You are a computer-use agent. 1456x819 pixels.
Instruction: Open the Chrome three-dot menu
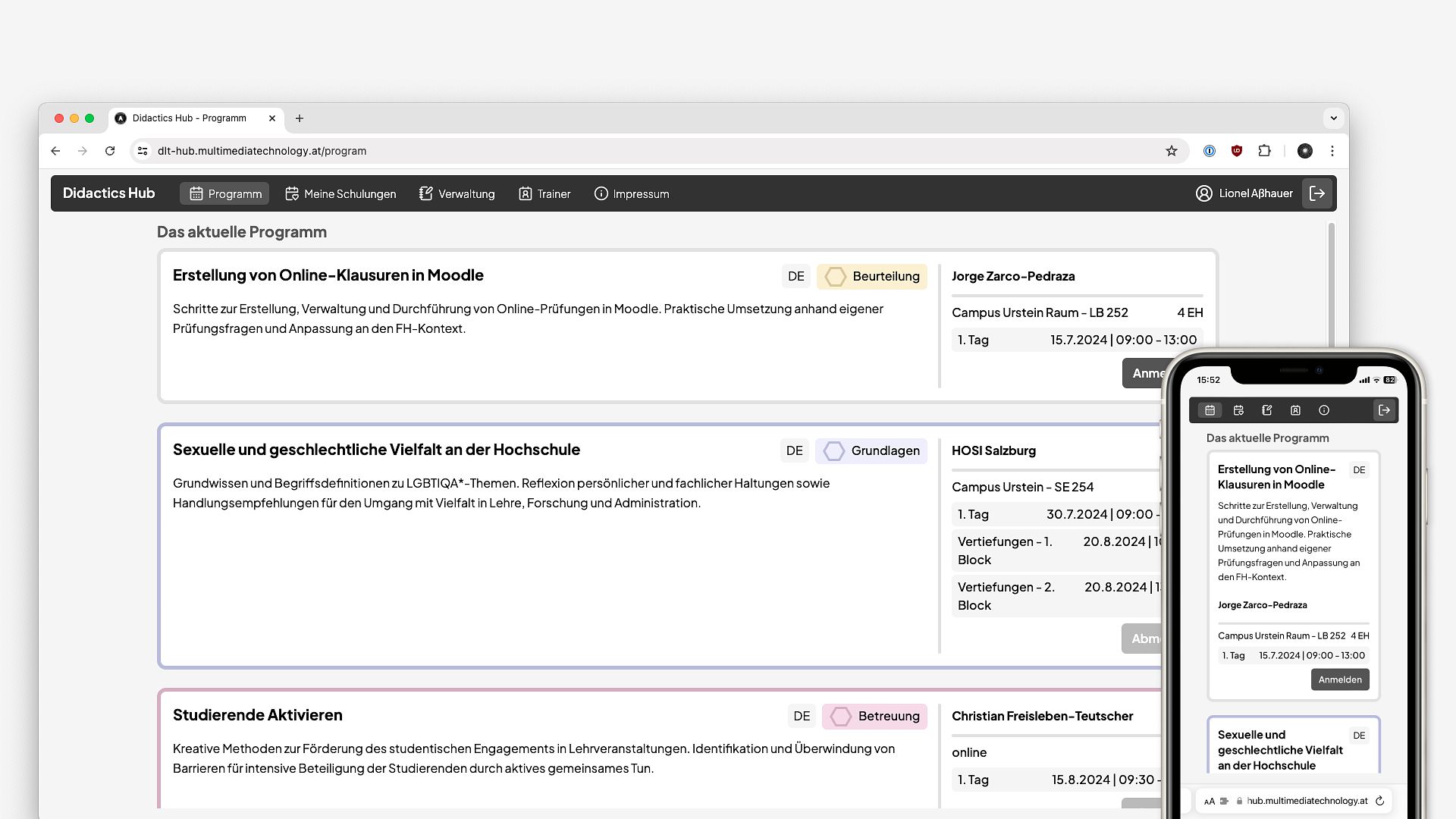(x=1332, y=151)
